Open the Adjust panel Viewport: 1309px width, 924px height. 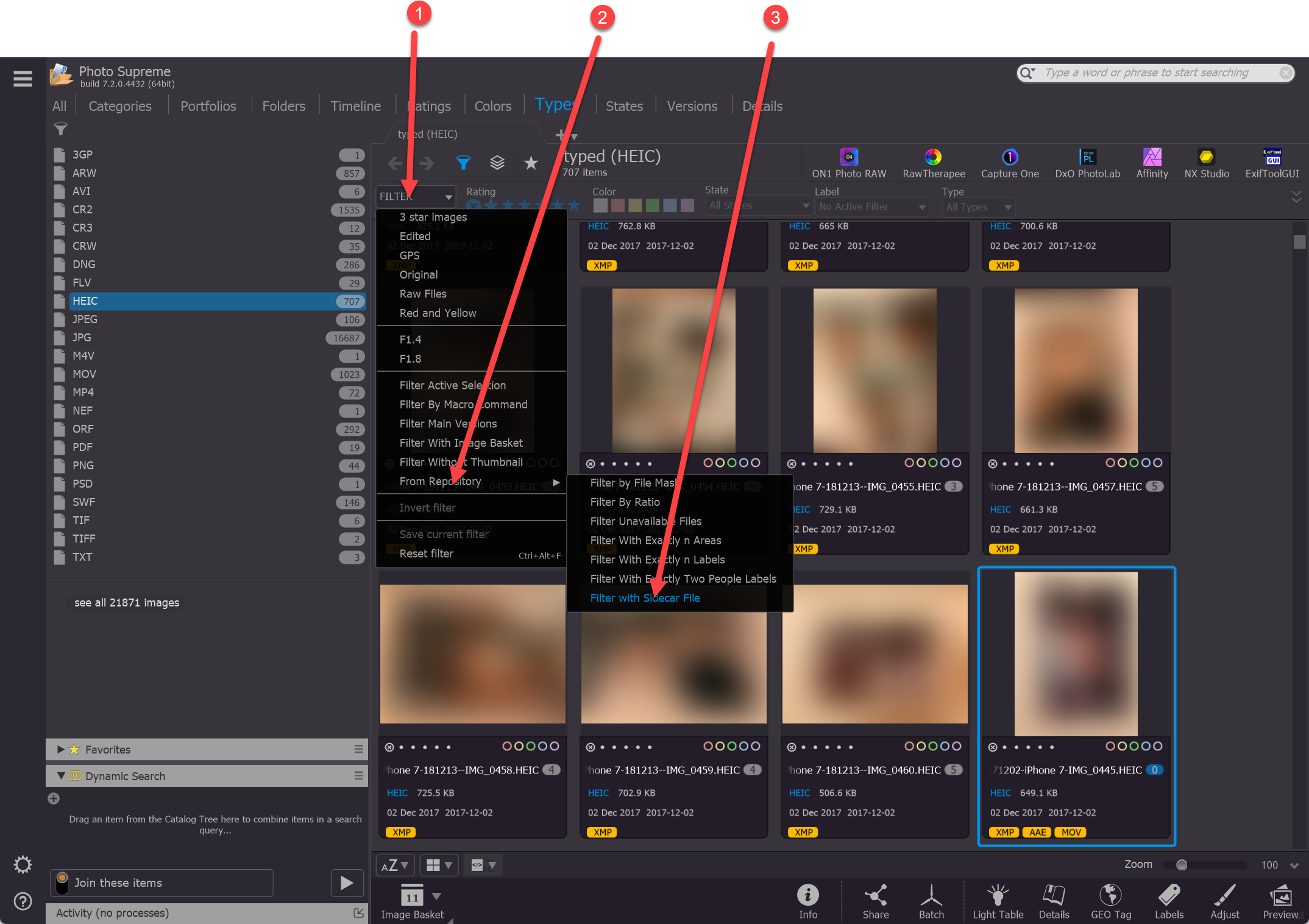(1225, 901)
